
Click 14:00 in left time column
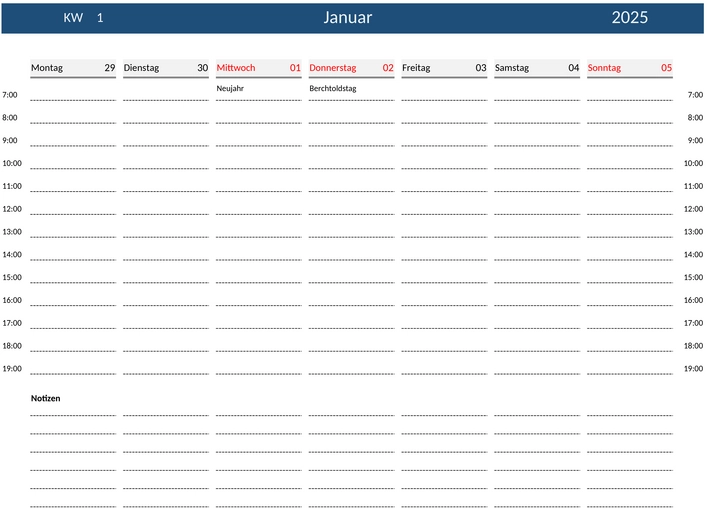click(12, 254)
